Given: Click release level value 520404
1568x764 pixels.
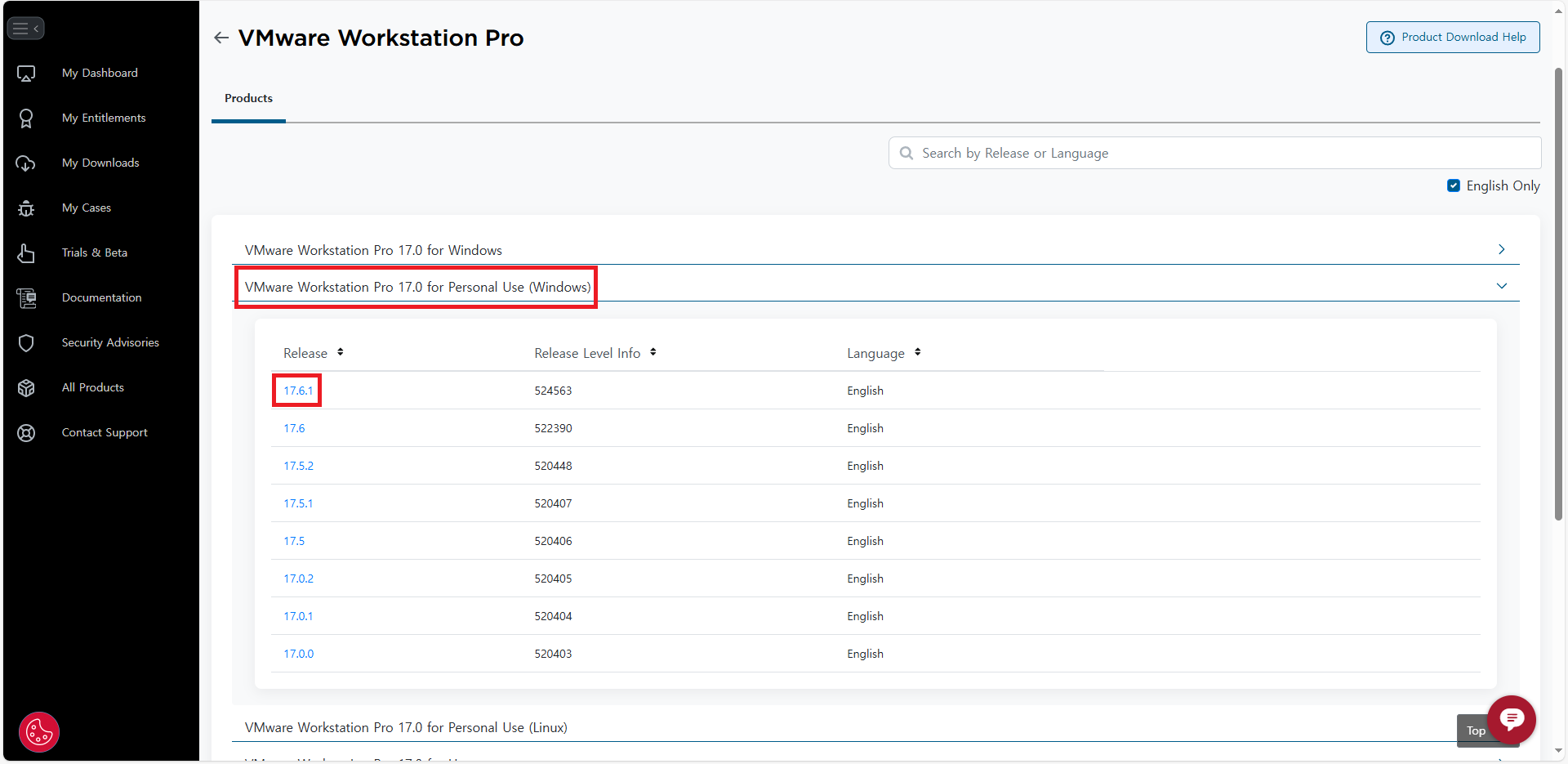Looking at the screenshot, I should click(x=553, y=616).
